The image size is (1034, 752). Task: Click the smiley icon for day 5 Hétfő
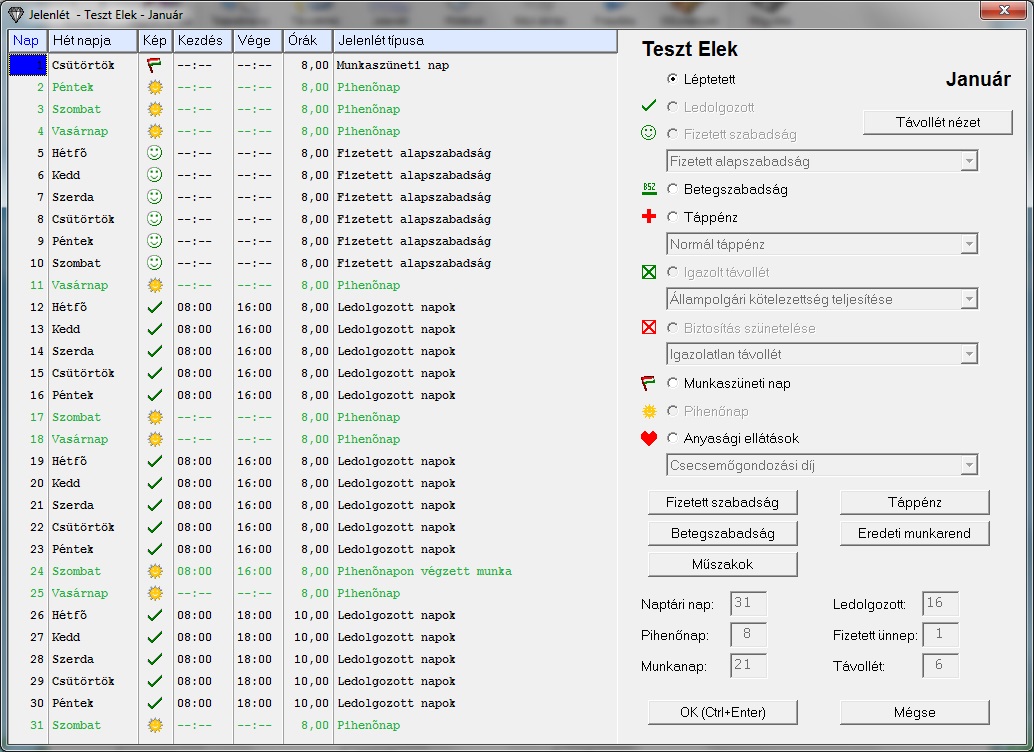click(154, 153)
